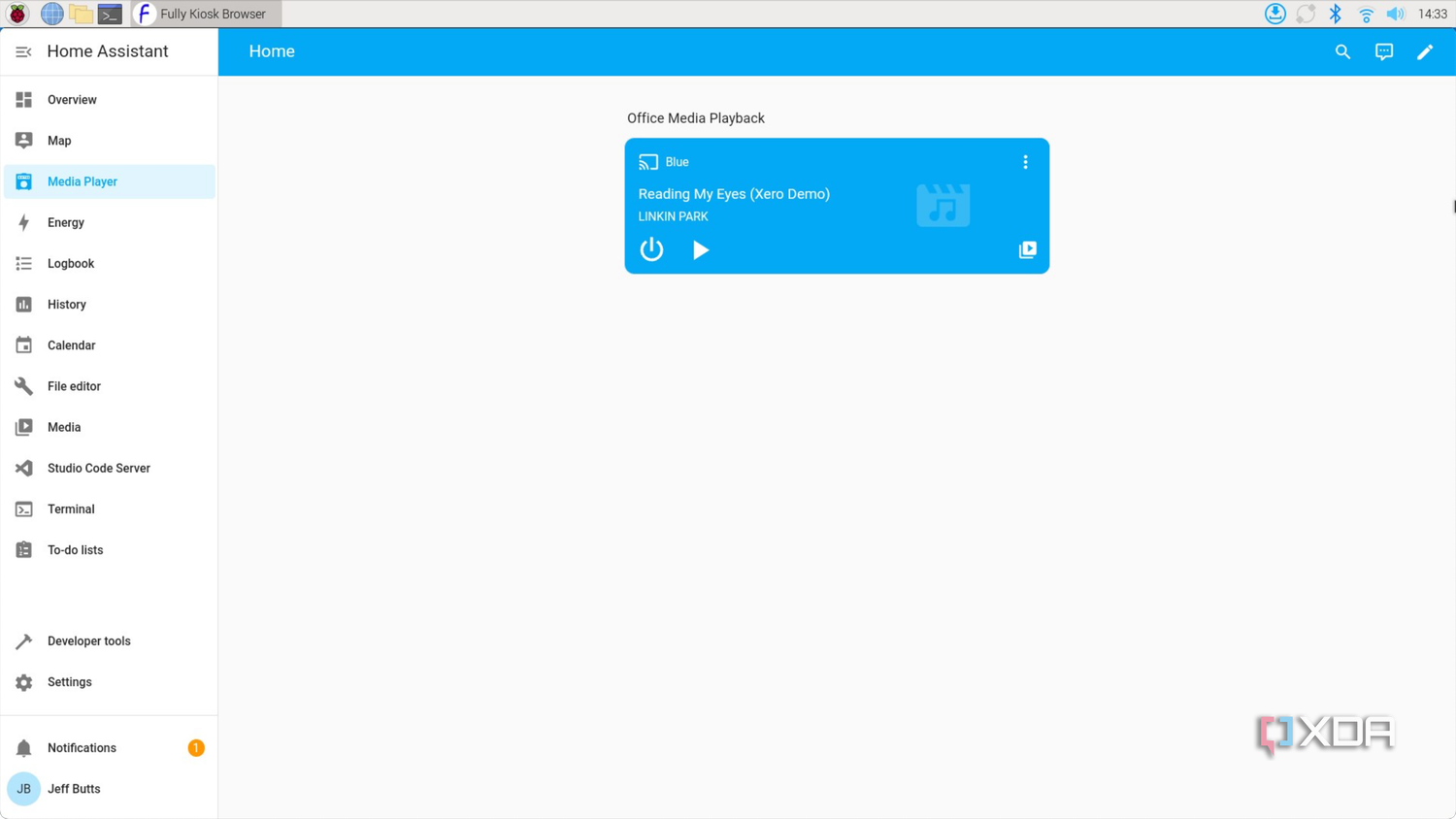Image resolution: width=1456 pixels, height=819 pixels.
Task: Open the Bluetooth tray menu
Action: 1336,14
